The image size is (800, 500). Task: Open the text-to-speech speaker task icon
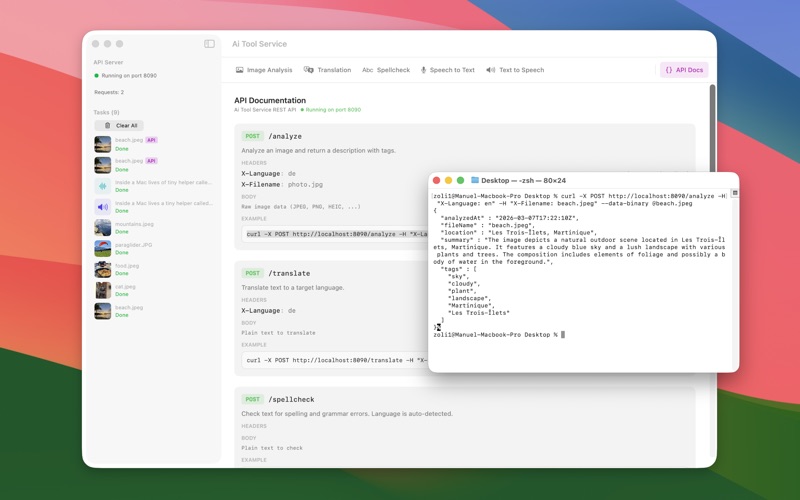click(103, 207)
